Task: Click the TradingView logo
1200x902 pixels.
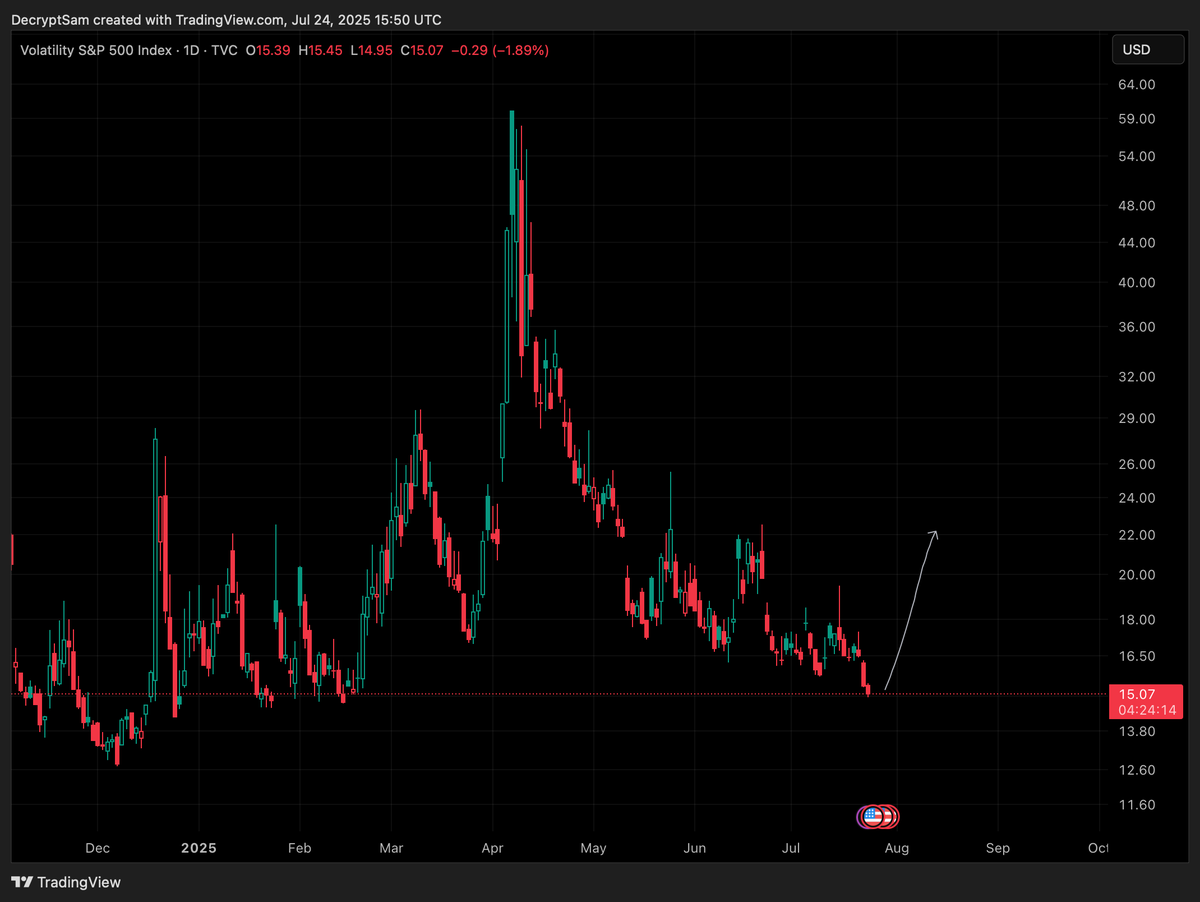Action: pos(66,882)
